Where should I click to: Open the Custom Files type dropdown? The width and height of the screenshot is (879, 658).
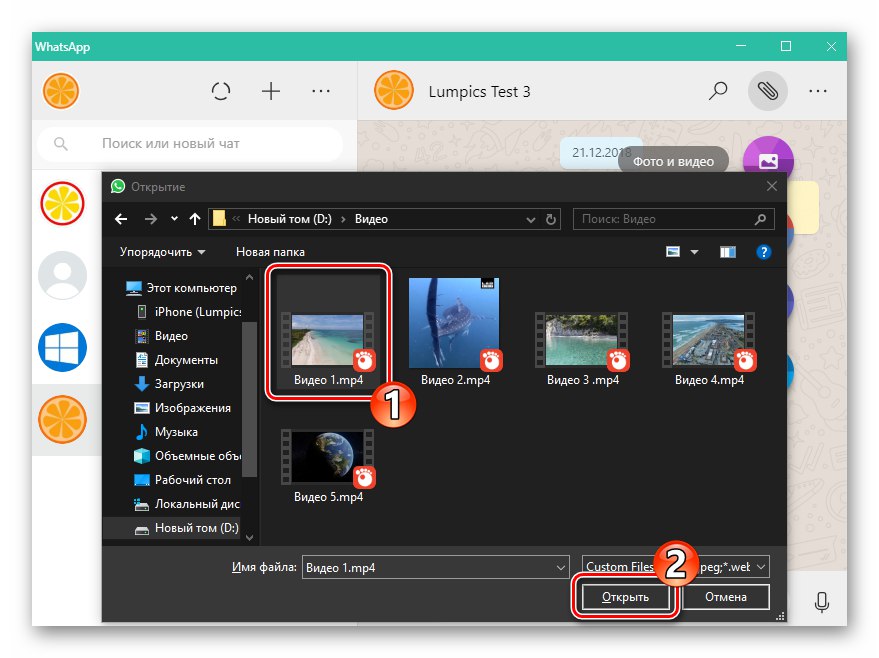pos(676,567)
